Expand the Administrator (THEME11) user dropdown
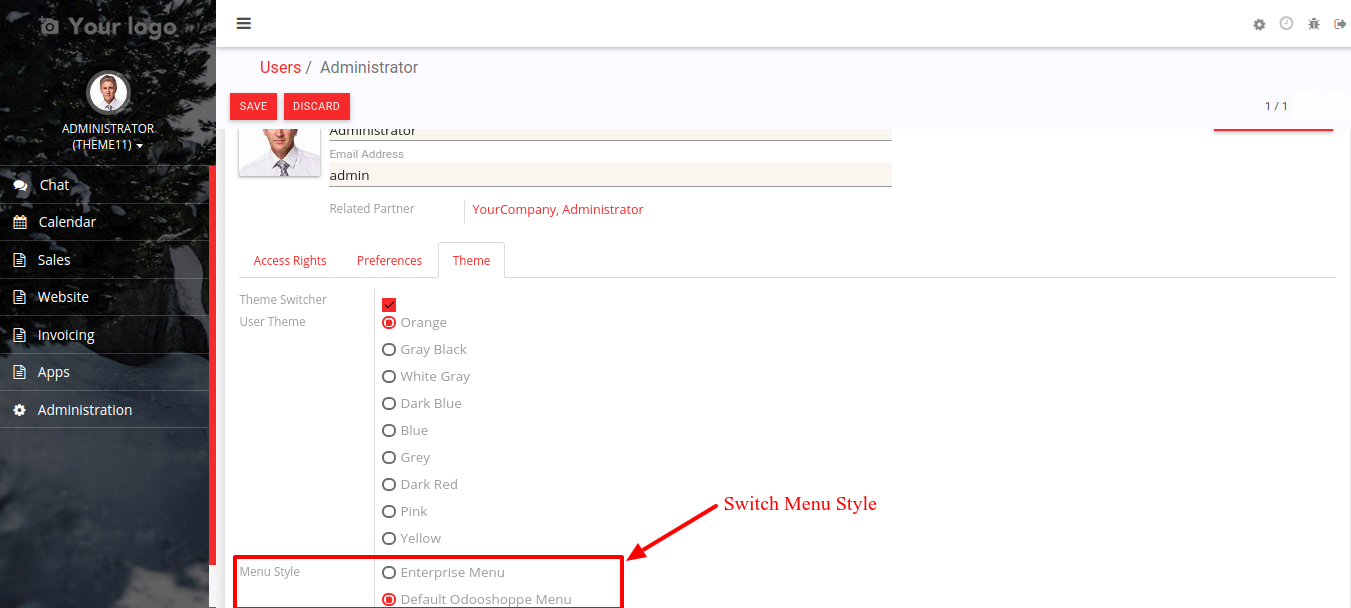Image resolution: width=1351 pixels, height=608 pixels. (x=108, y=137)
